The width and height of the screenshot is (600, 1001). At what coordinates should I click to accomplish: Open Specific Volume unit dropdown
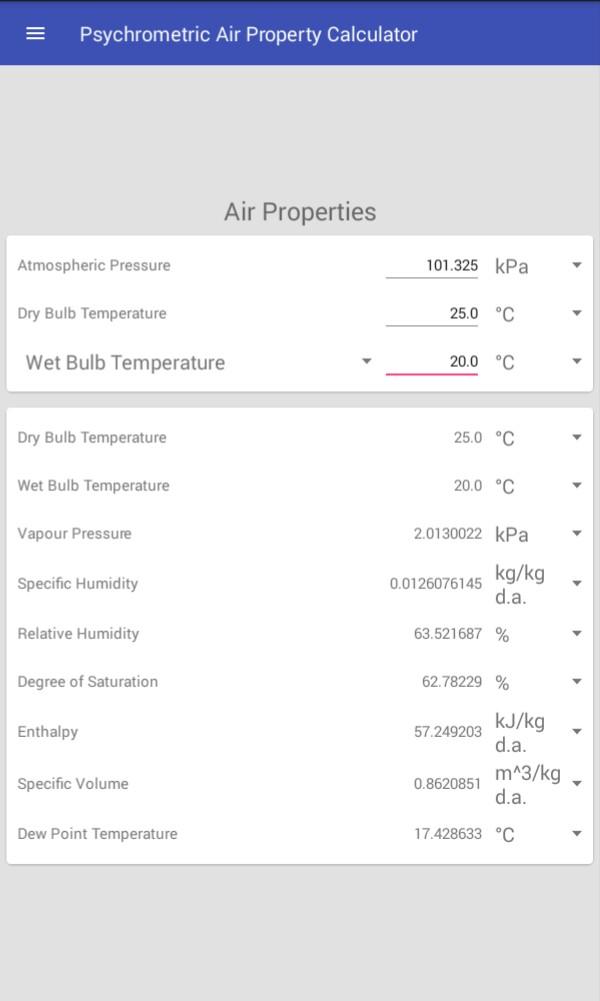tap(576, 784)
